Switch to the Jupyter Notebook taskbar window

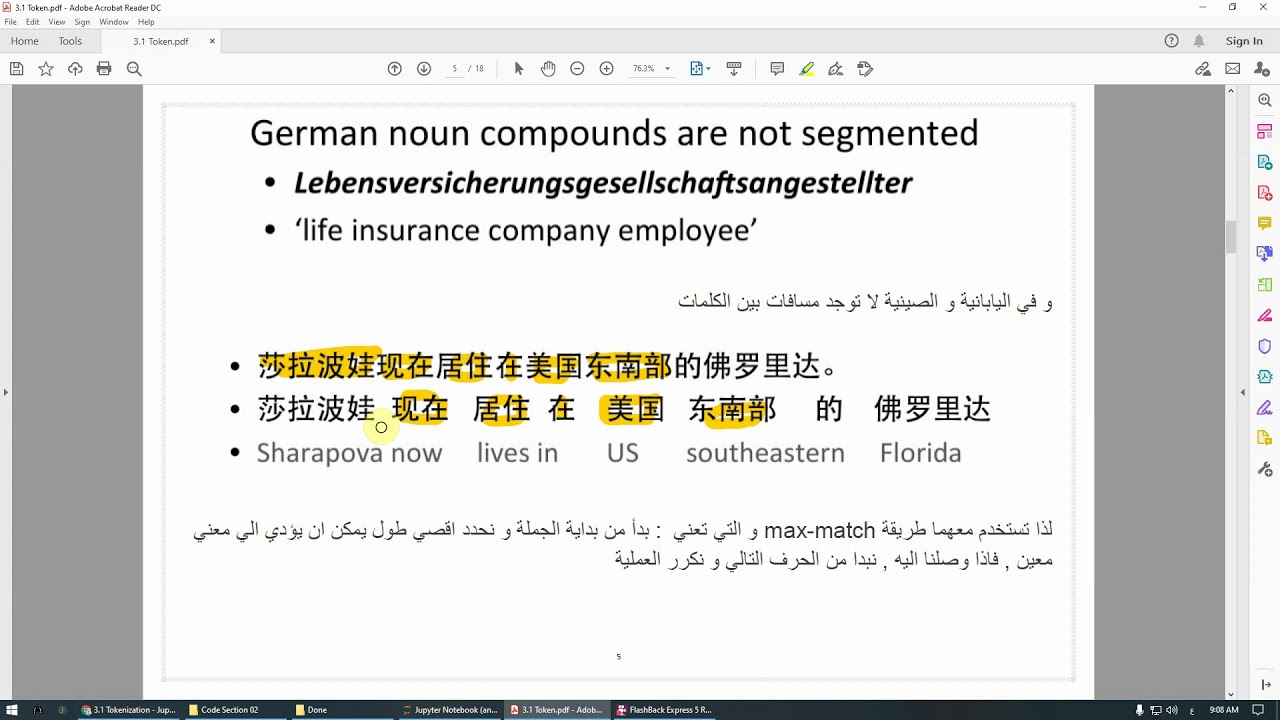point(449,710)
